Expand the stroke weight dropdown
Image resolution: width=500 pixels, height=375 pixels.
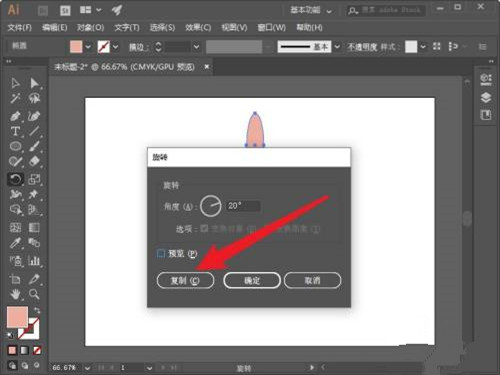pyautogui.click(x=197, y=47)
